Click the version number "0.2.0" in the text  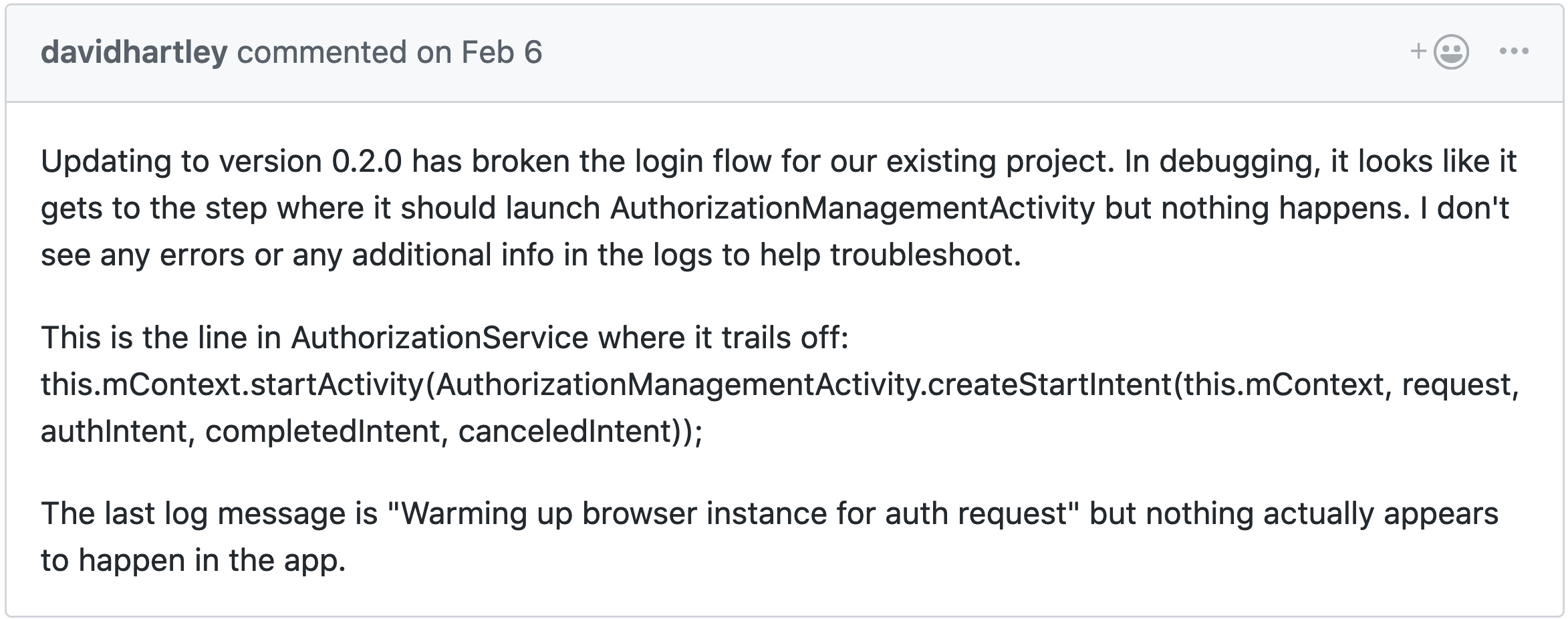coord(366,161)
